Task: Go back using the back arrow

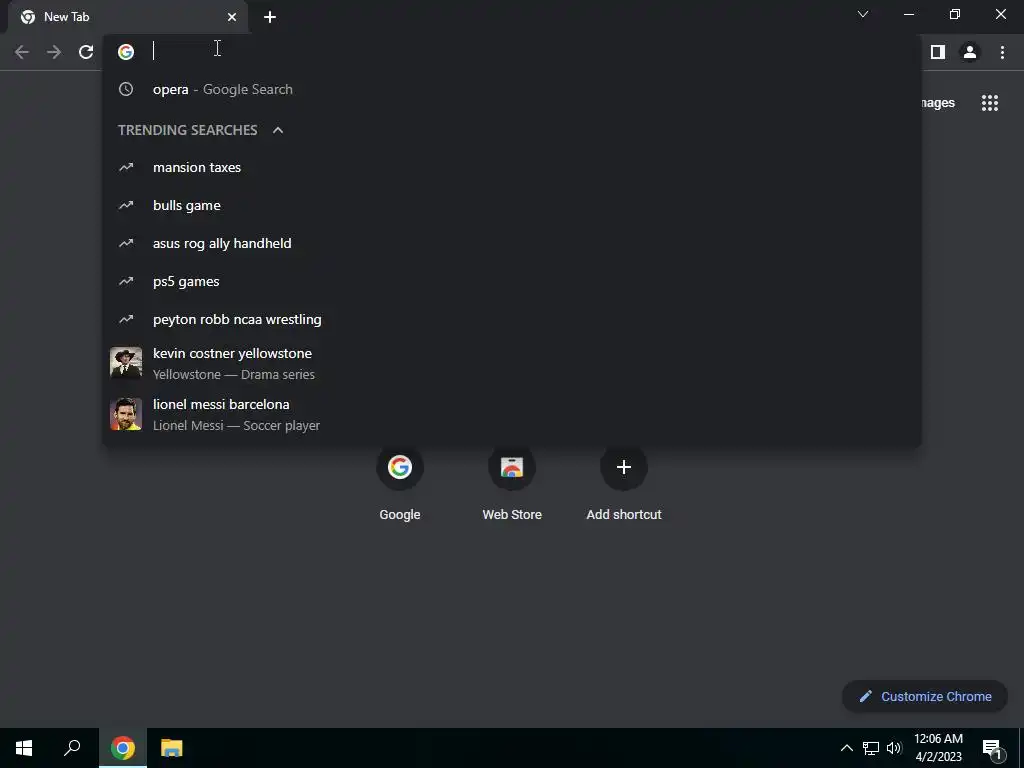Action: point(22,52)
